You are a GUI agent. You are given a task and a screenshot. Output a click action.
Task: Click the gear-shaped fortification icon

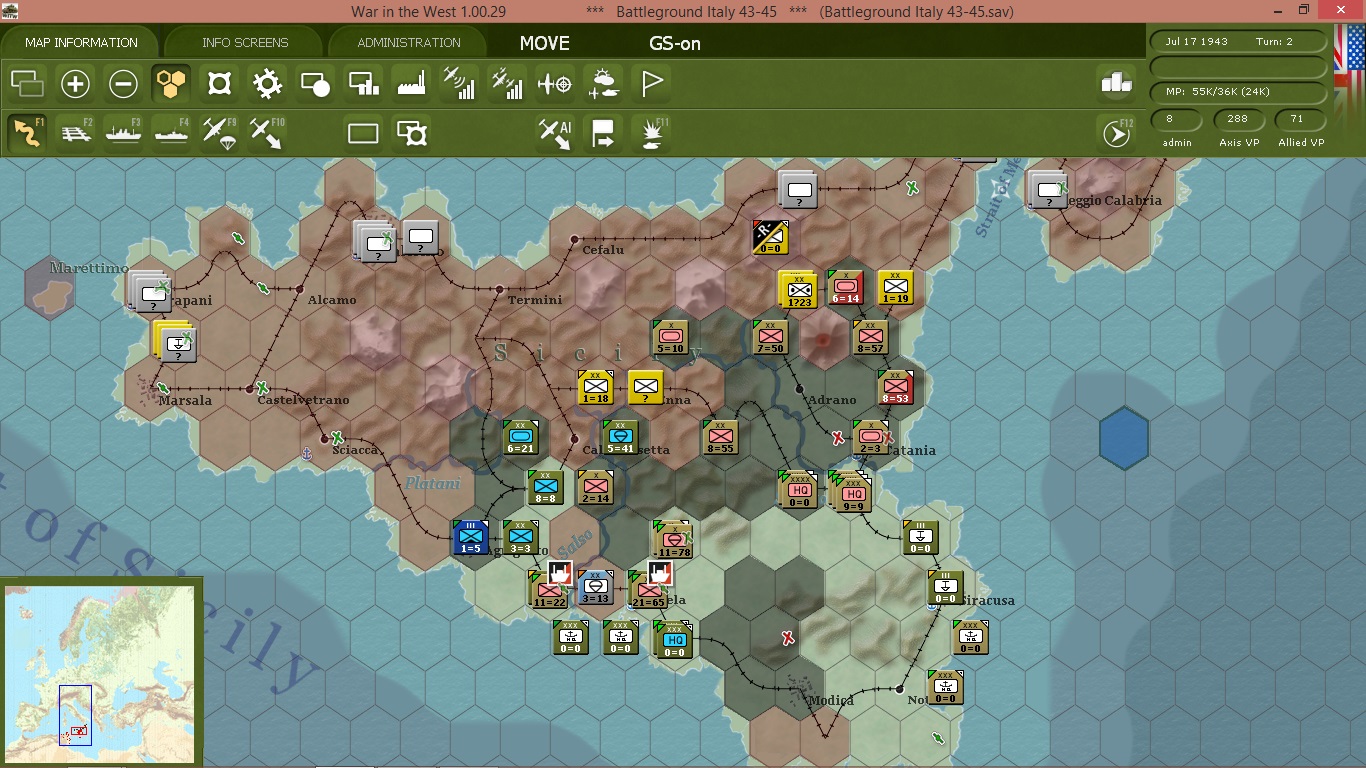(x=267, y=84)
